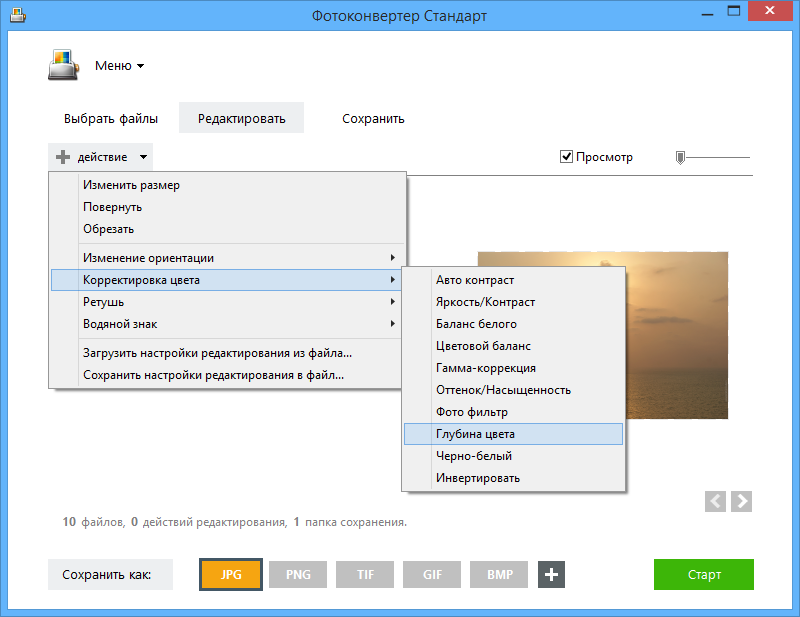Screen dimensions: 800x617
Task: Choose Авто контраст from submenu
Action: pos(513,280)
